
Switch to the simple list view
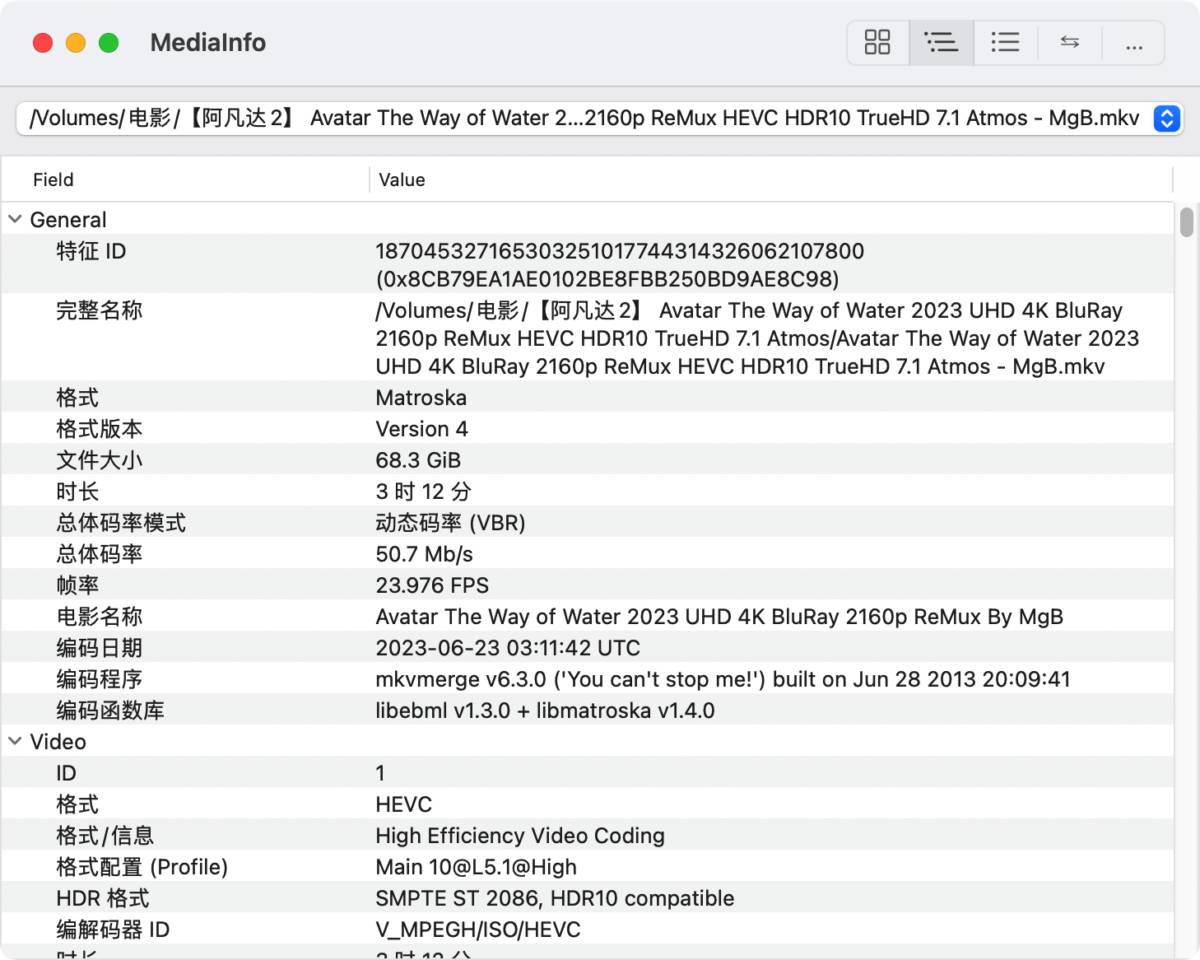1005,42
